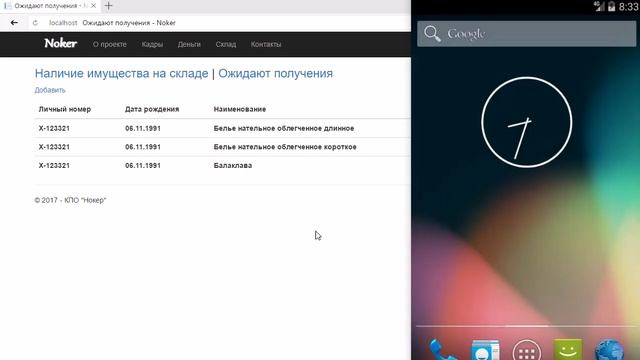Screen dimensions: 640x360
Task: Tap the magnifier icon in Google widget
Action: (432, 33)
